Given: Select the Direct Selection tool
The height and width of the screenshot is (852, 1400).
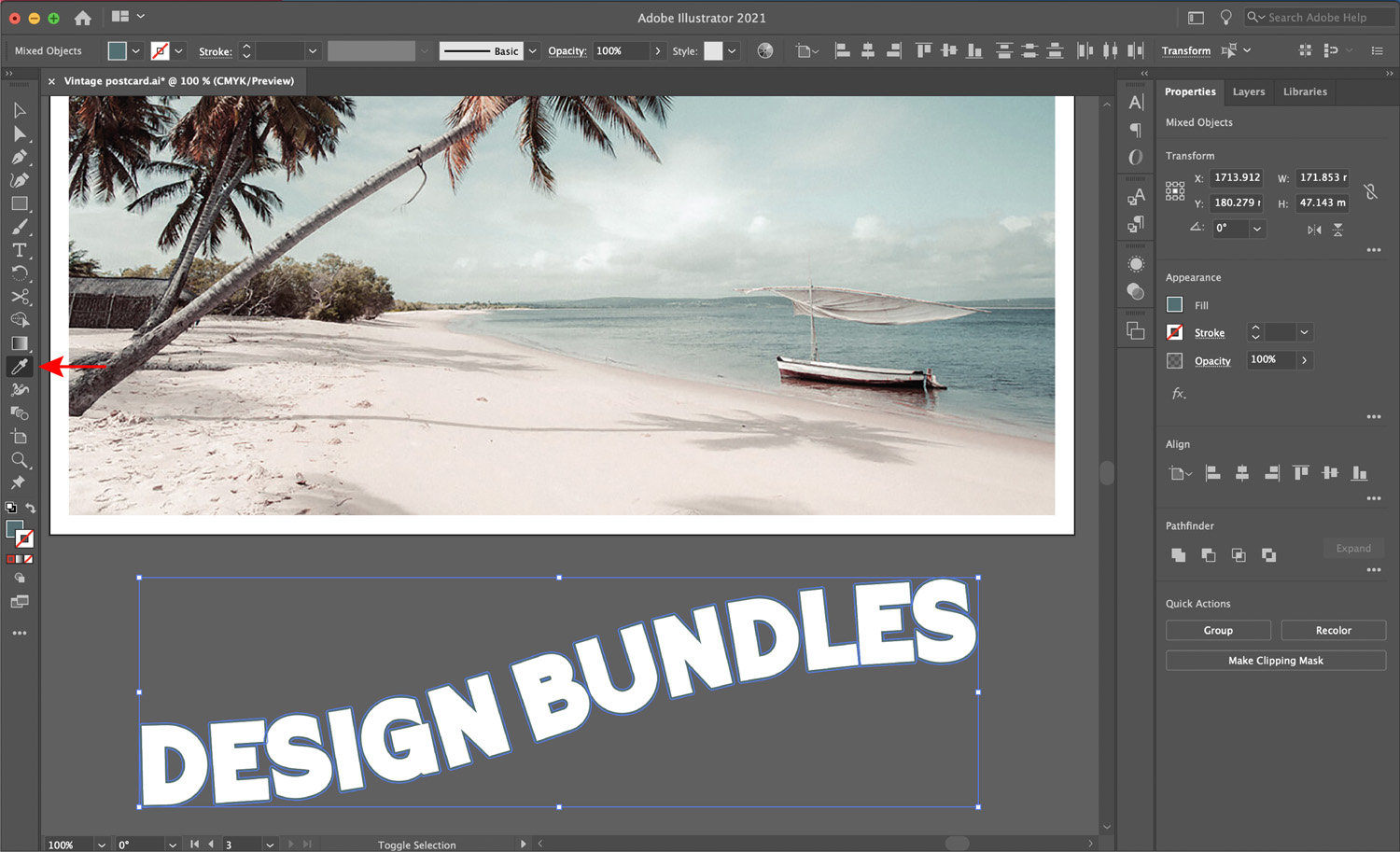Looking at the screenshot, I should (x=19, y=133).
